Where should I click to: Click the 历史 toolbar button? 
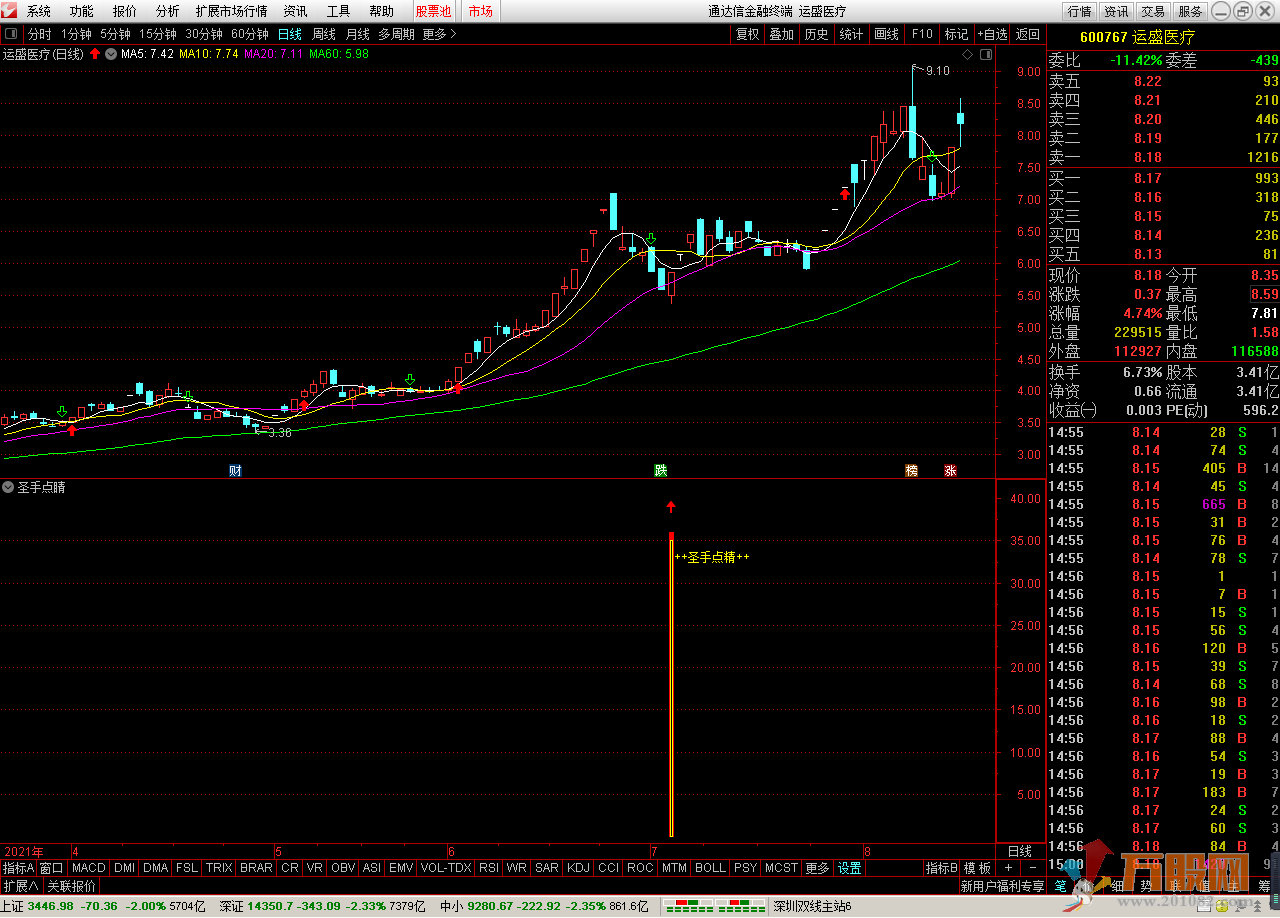tap(817, 34)
